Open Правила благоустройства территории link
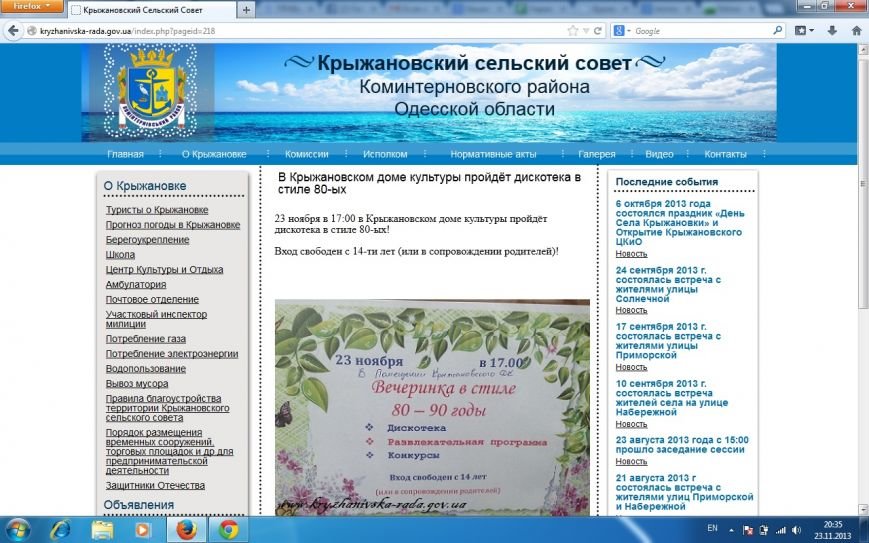The width and height of the screenshot is (869, 543). point(167,408)
